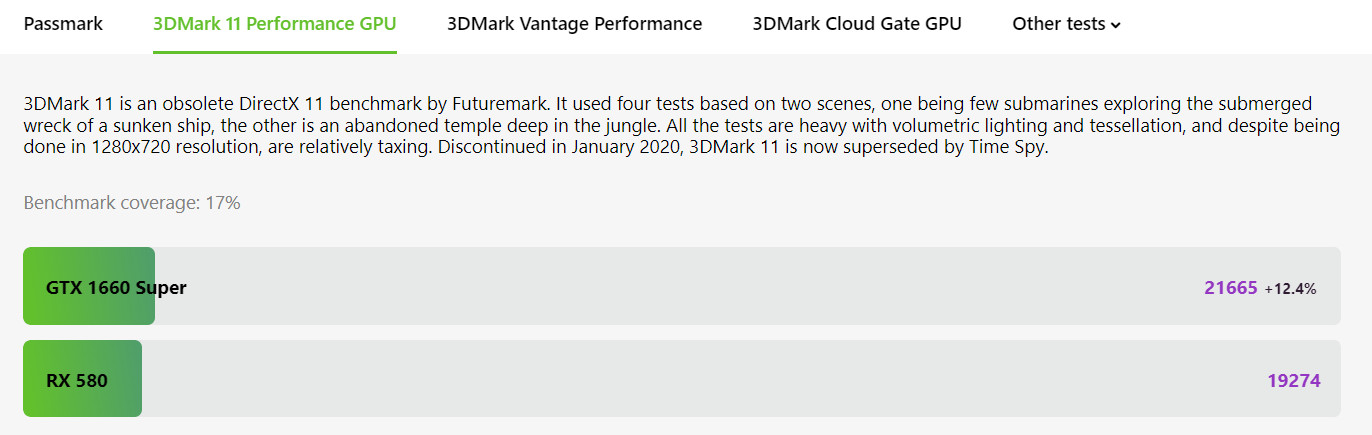Click the RX 580 label
The image size is (1372, 435).
tap(77, 380)
